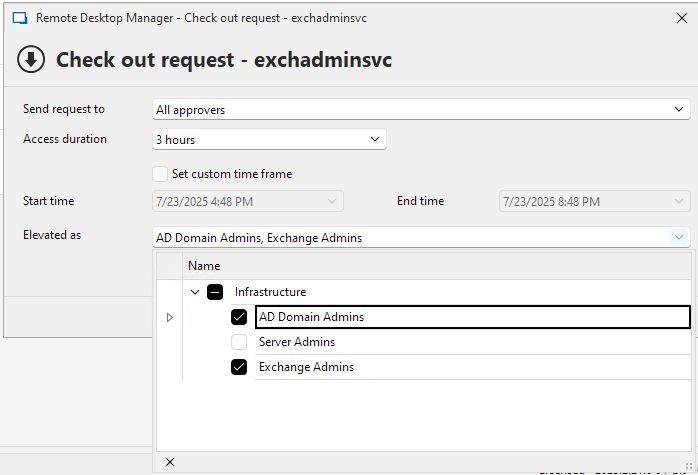The width and height of the screenshot is (698, 475).
Task: Open the End time date picker
Action: pos(676,202)
